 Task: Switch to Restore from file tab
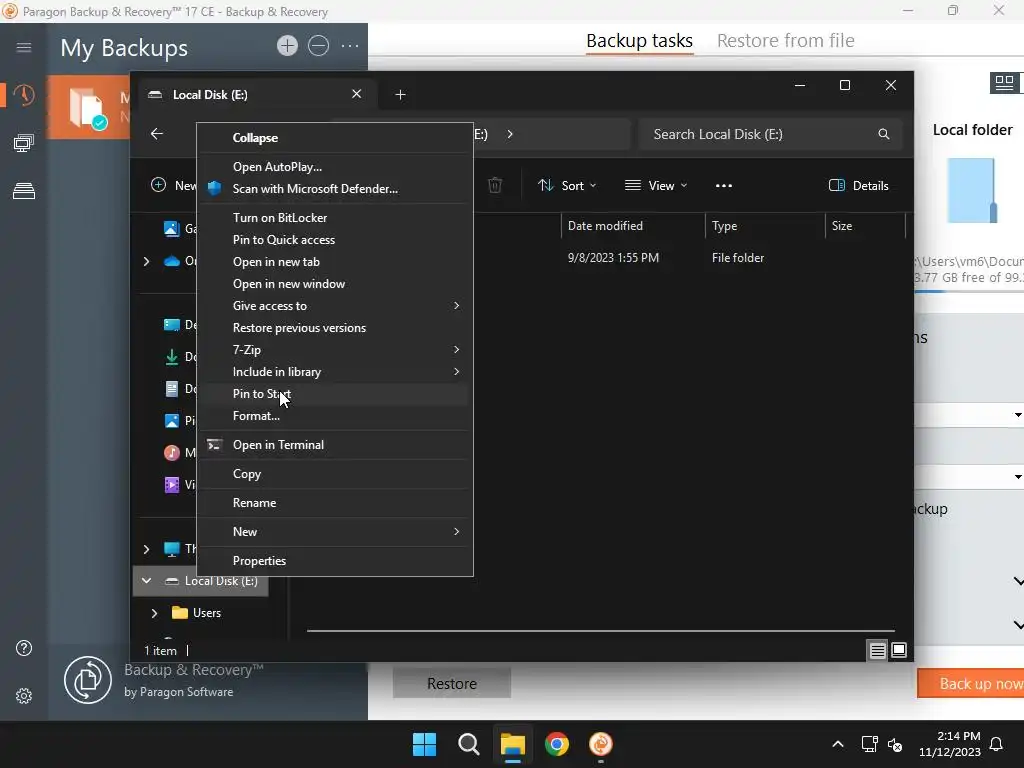[x=786, y=40]
